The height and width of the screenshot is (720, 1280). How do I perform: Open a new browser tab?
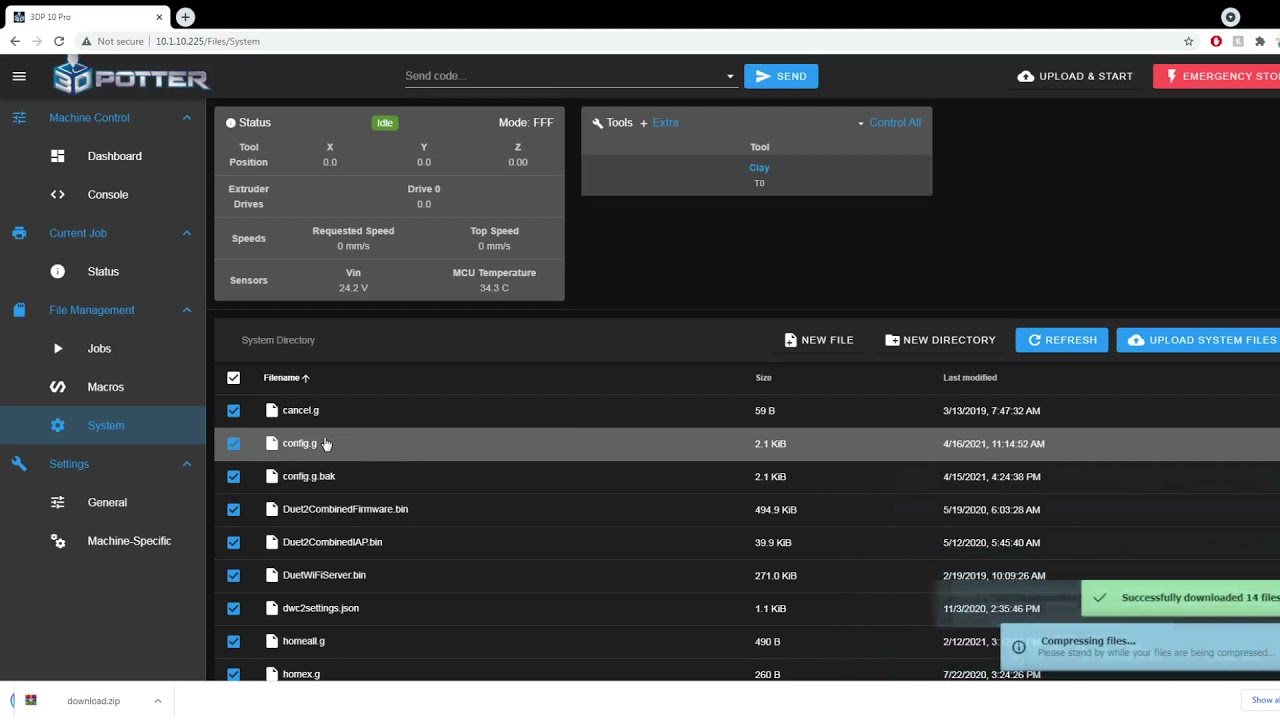[185, 17]
